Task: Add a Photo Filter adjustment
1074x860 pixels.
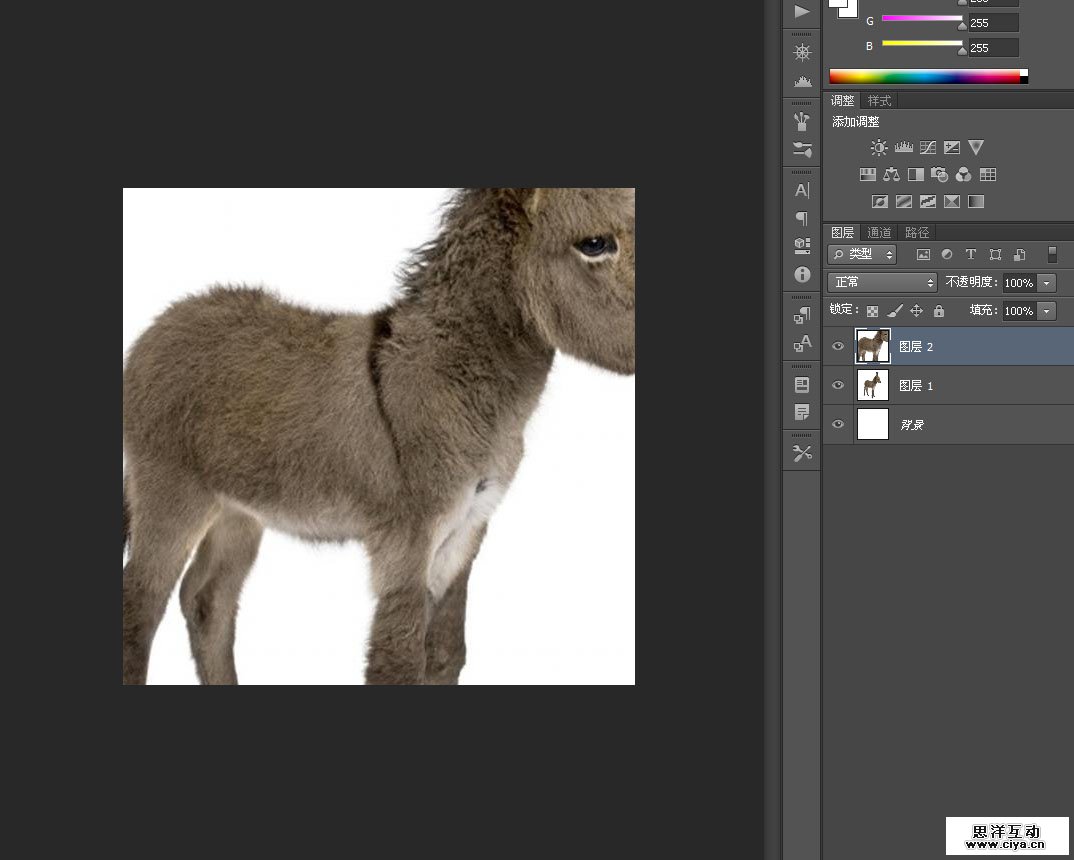Action: 939,174
